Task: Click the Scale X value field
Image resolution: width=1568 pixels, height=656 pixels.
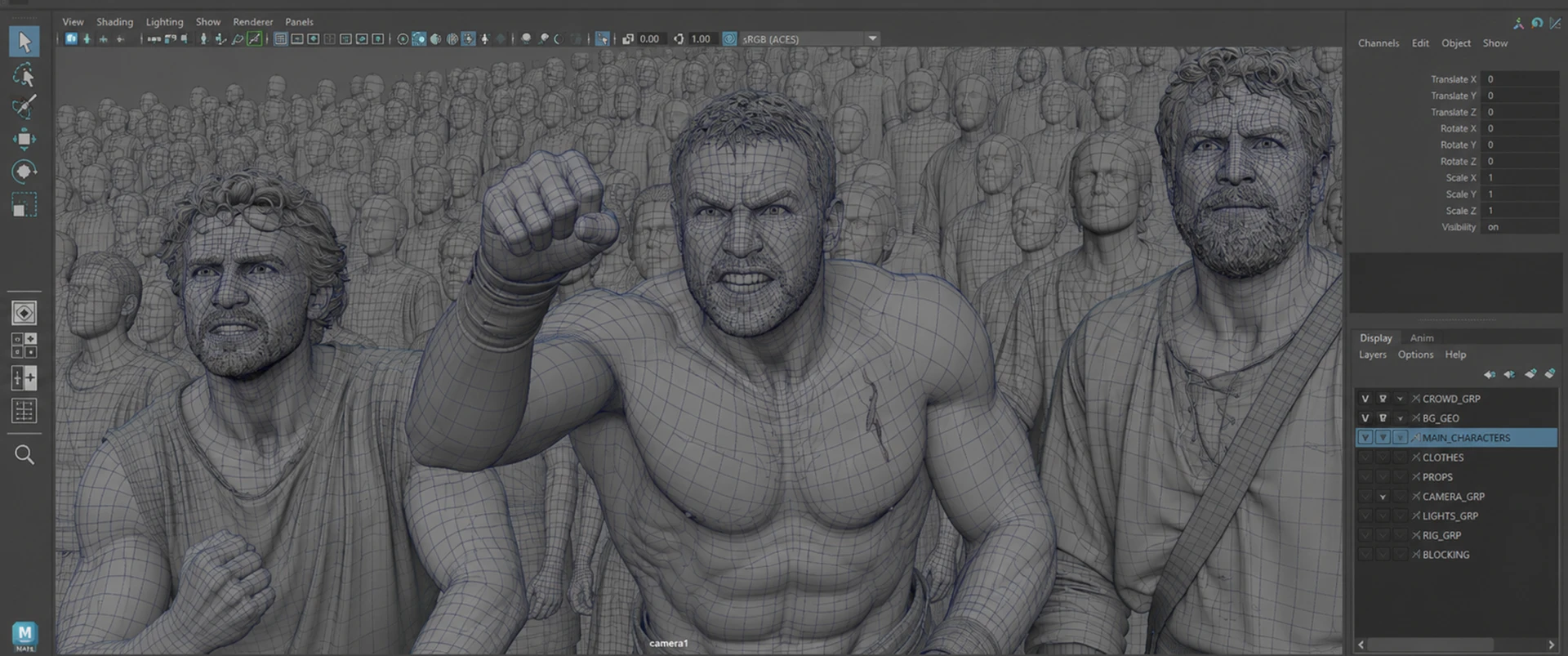Action: click(1520, 178)
